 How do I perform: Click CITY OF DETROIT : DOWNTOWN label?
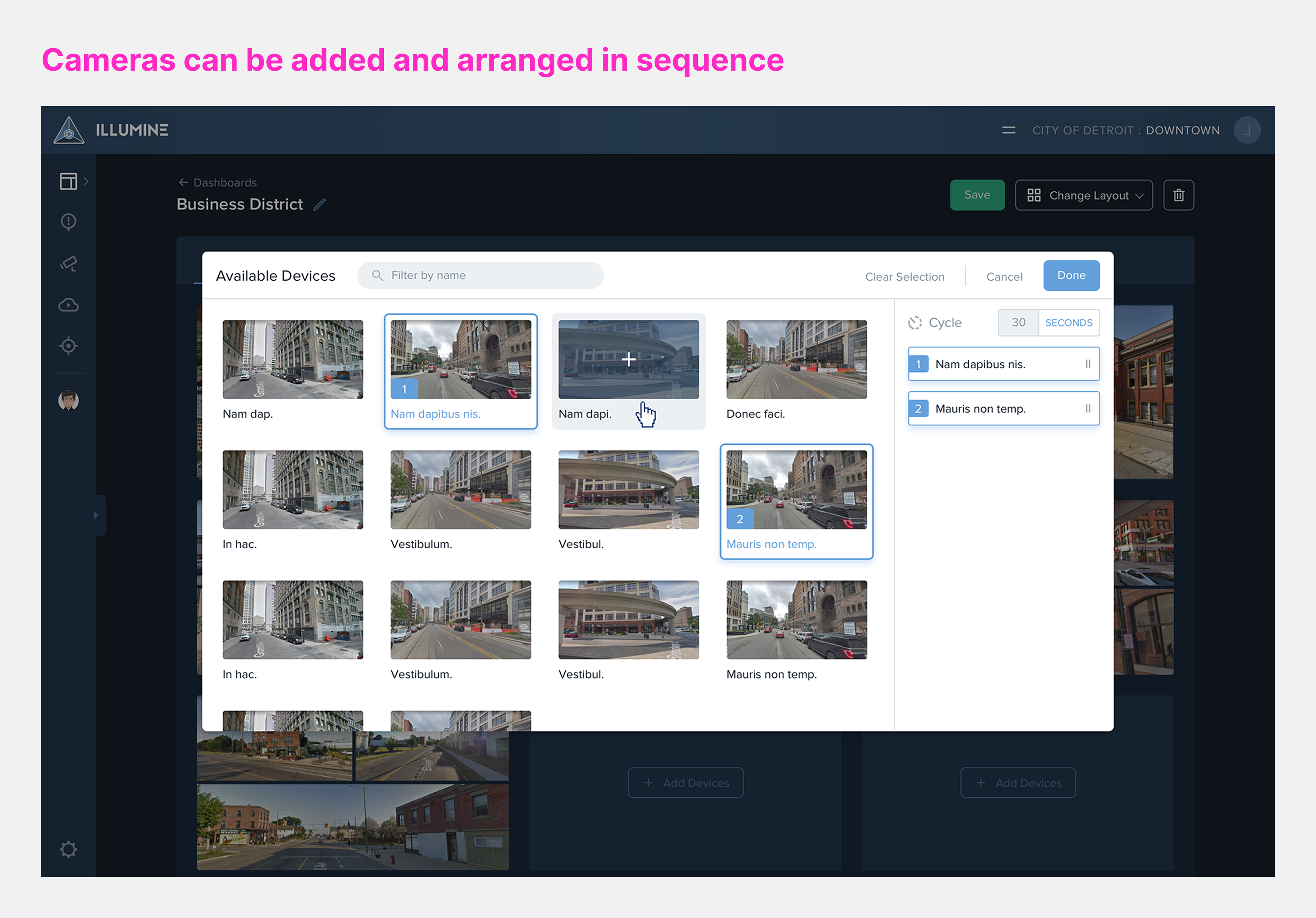(1126, 131)
